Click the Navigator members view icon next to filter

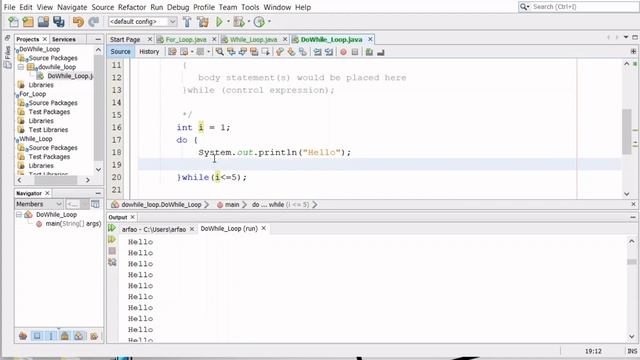click(x=95, y=204)
